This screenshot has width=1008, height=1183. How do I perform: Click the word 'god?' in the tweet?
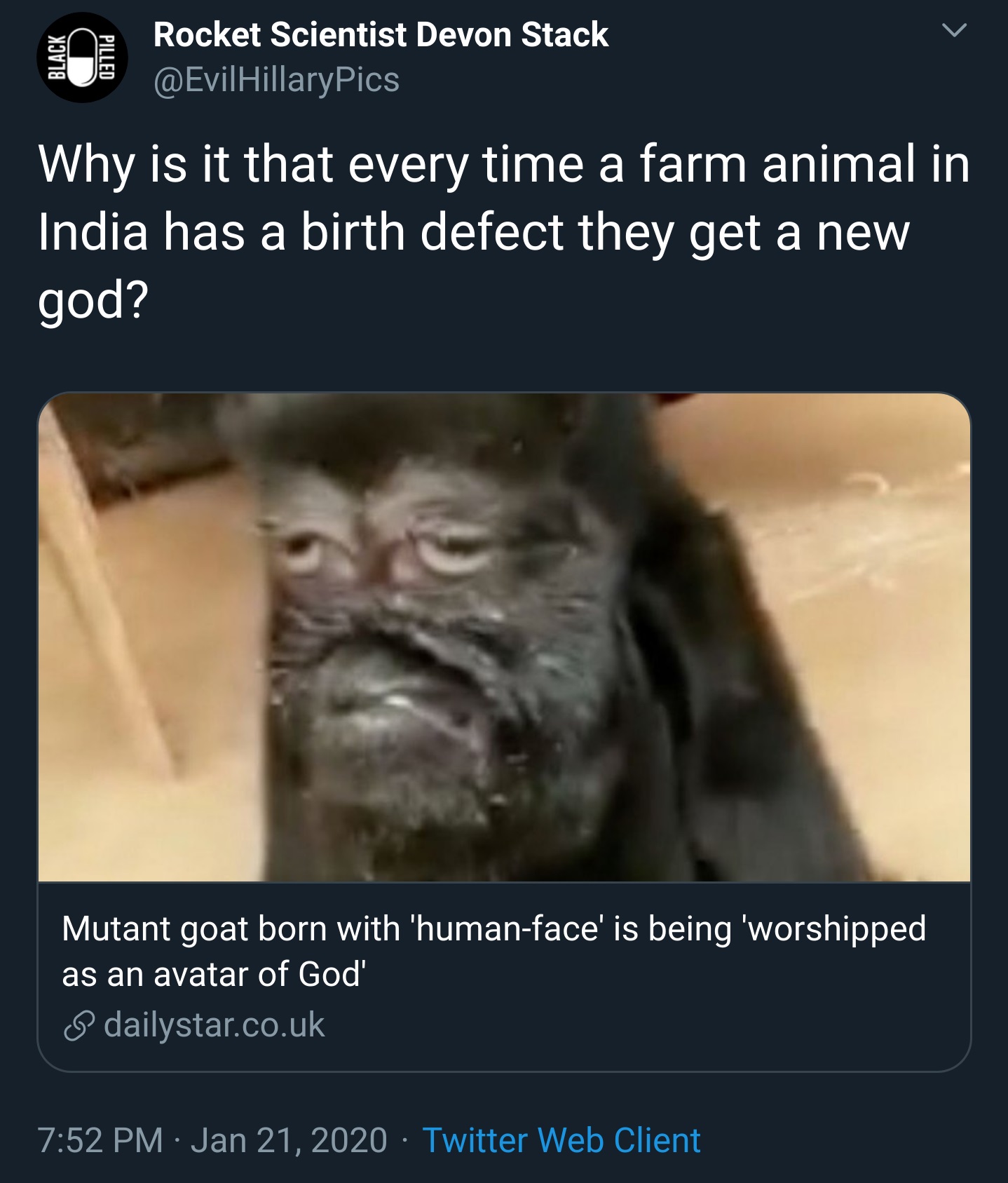click(93, 300)
